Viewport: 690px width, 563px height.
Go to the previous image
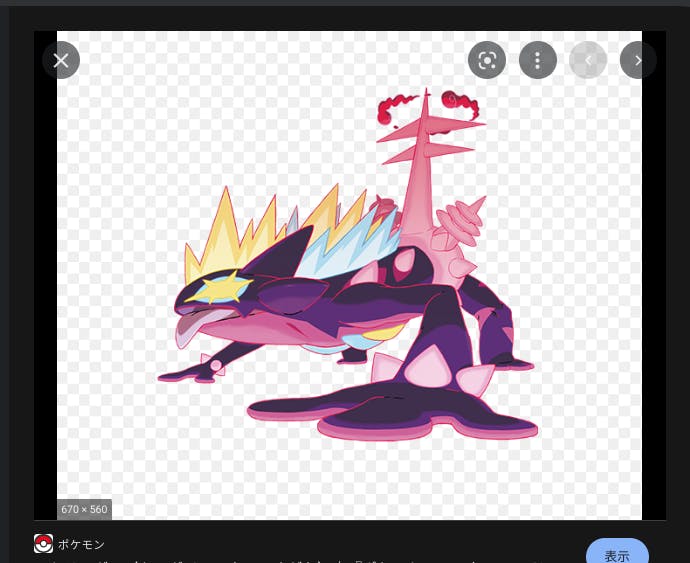(588, 60)
